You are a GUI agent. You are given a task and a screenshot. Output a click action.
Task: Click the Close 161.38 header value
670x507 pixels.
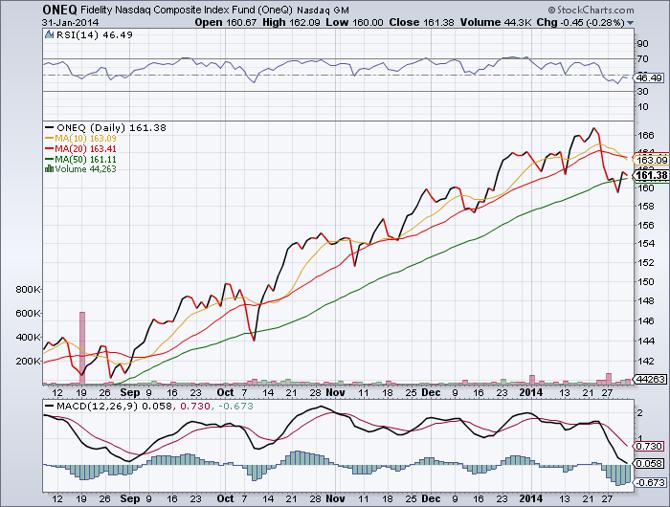pos(421,23)
